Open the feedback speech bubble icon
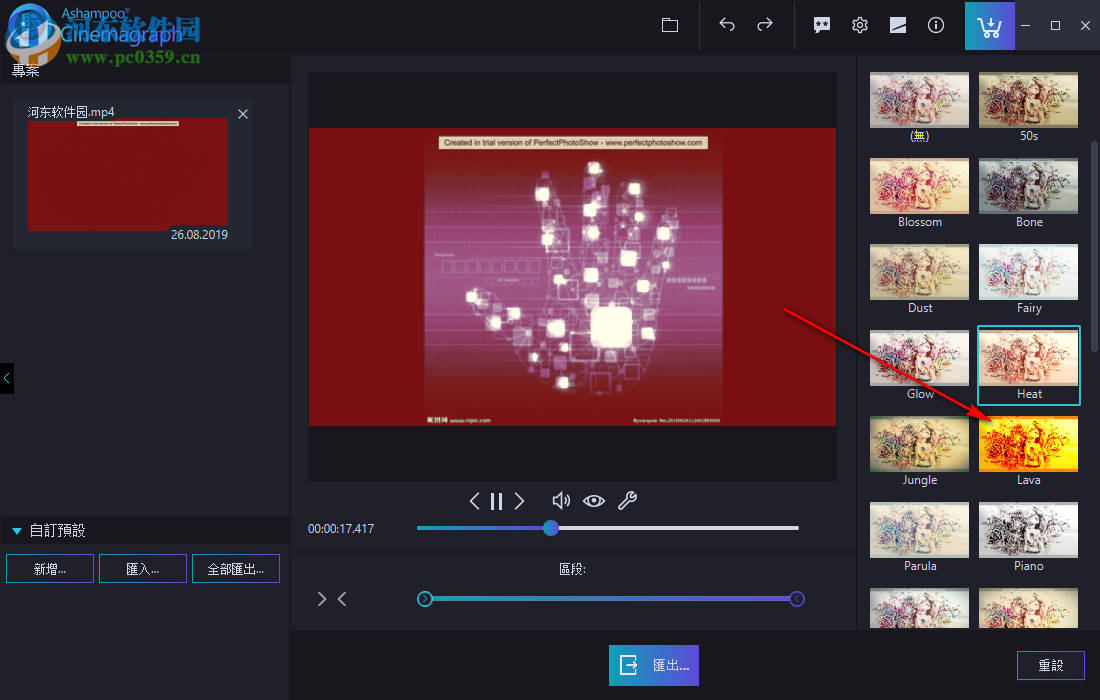The image size is (1100, 700). pyautogui.click(x=822, y=26)
